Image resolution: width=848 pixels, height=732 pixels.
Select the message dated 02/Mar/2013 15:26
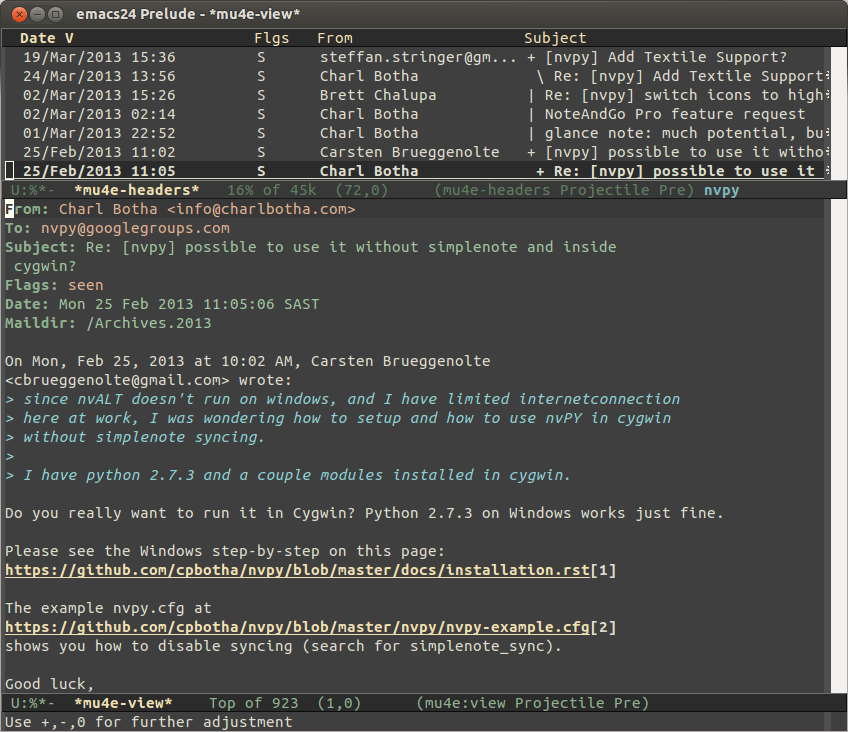pyautogui.click(x=100, y=95)
